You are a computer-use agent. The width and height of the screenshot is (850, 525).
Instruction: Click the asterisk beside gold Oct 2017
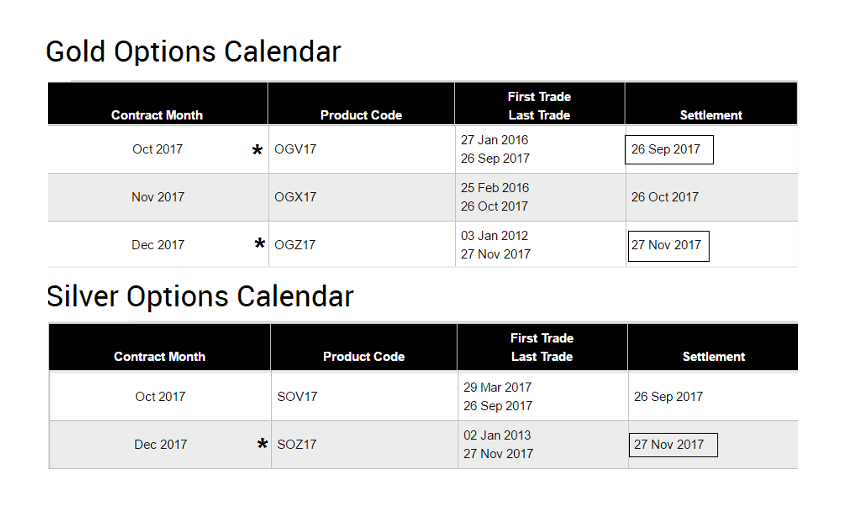pos(257,151)
